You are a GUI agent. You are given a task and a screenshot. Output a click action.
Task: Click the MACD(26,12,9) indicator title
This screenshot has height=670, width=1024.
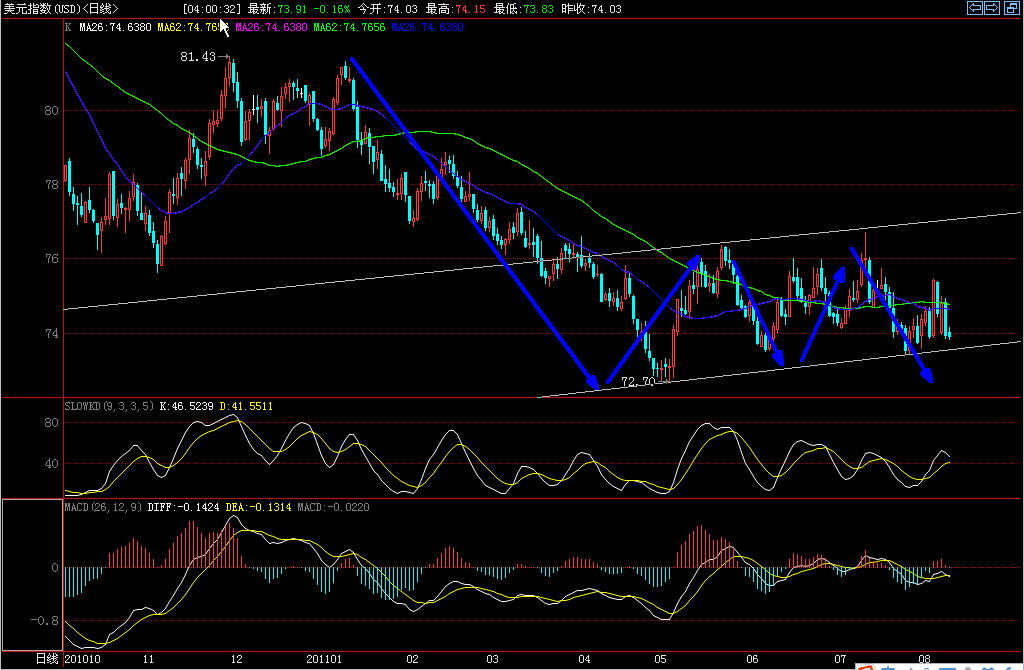(x=103, y=507)
